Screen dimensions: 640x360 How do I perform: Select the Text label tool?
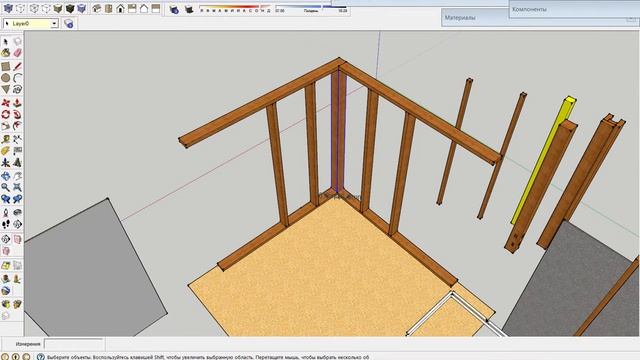[17, 151]
